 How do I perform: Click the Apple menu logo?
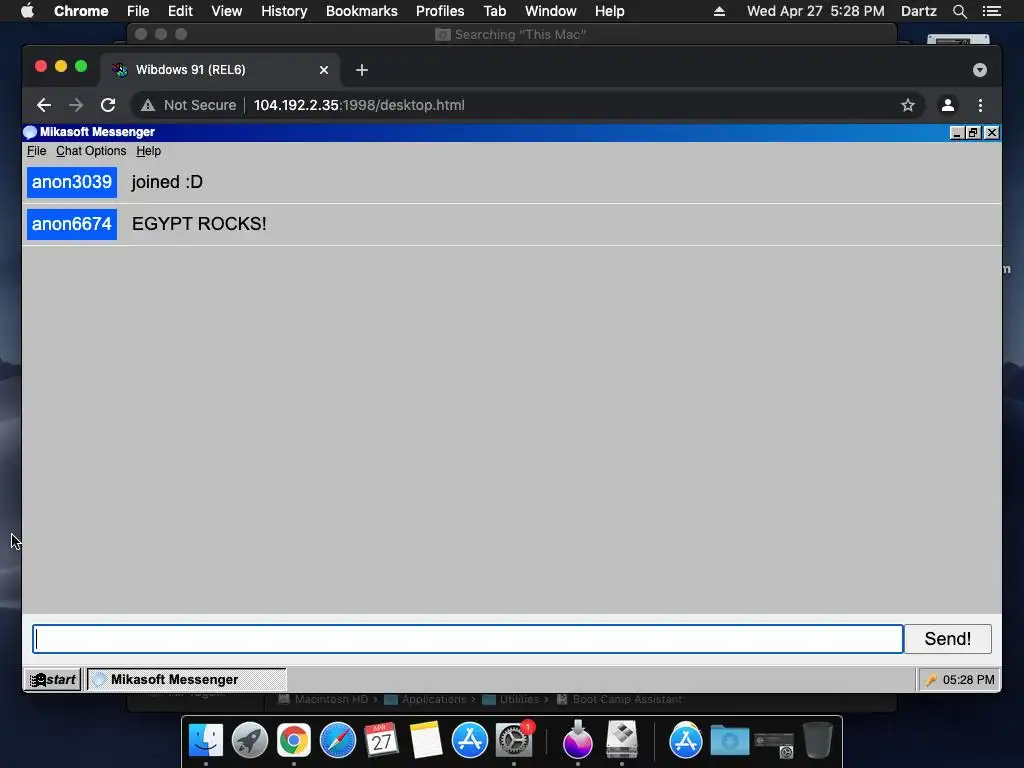pos(27,11)
